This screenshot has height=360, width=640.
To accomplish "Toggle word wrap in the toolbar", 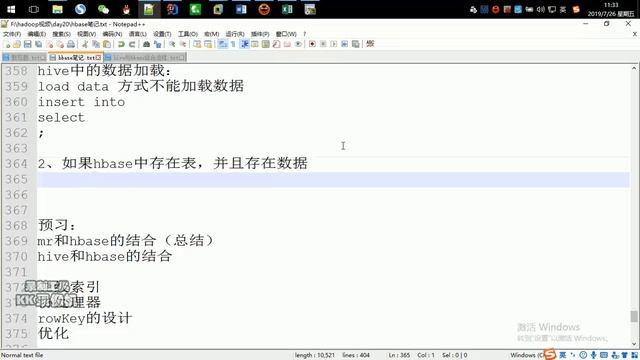I will pyautogui.click(x=222, y=44).
